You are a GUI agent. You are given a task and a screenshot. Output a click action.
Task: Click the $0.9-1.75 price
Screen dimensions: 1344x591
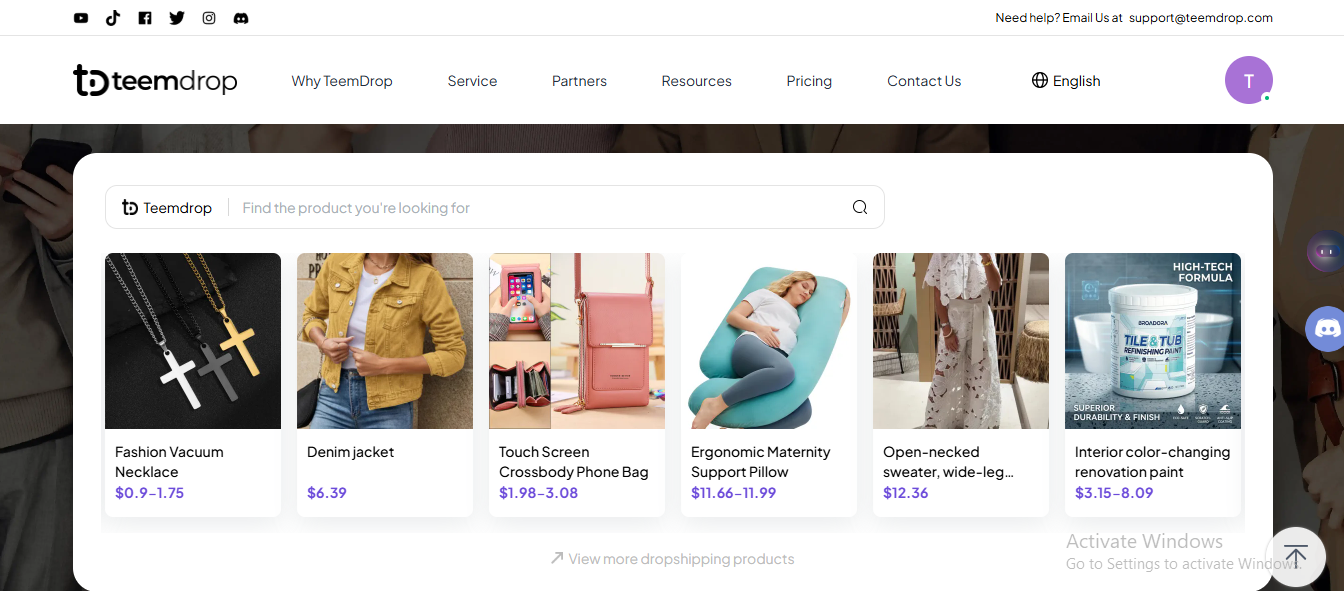[150, 493]
